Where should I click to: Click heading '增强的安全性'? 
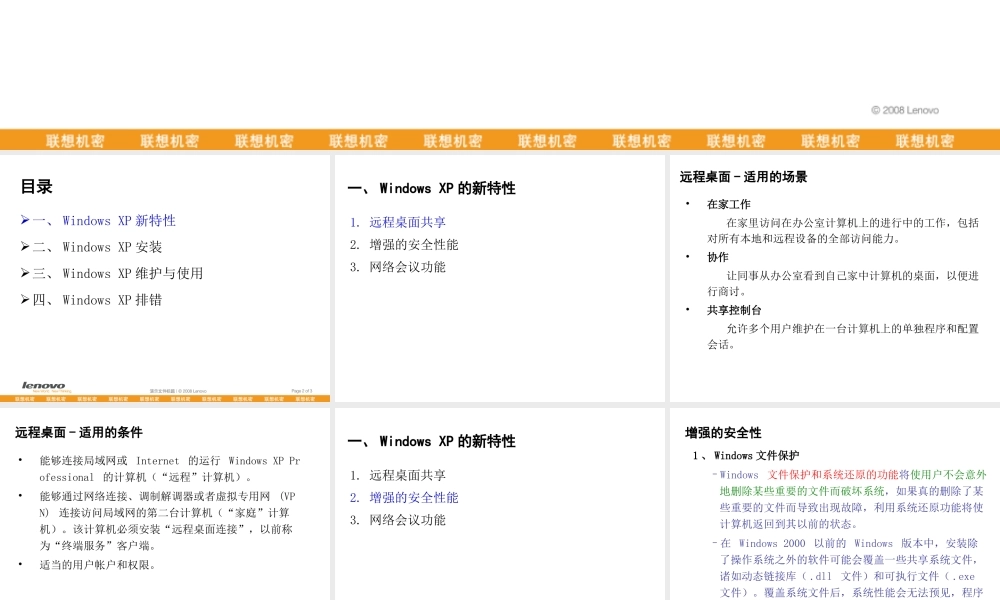coord(723,433)
